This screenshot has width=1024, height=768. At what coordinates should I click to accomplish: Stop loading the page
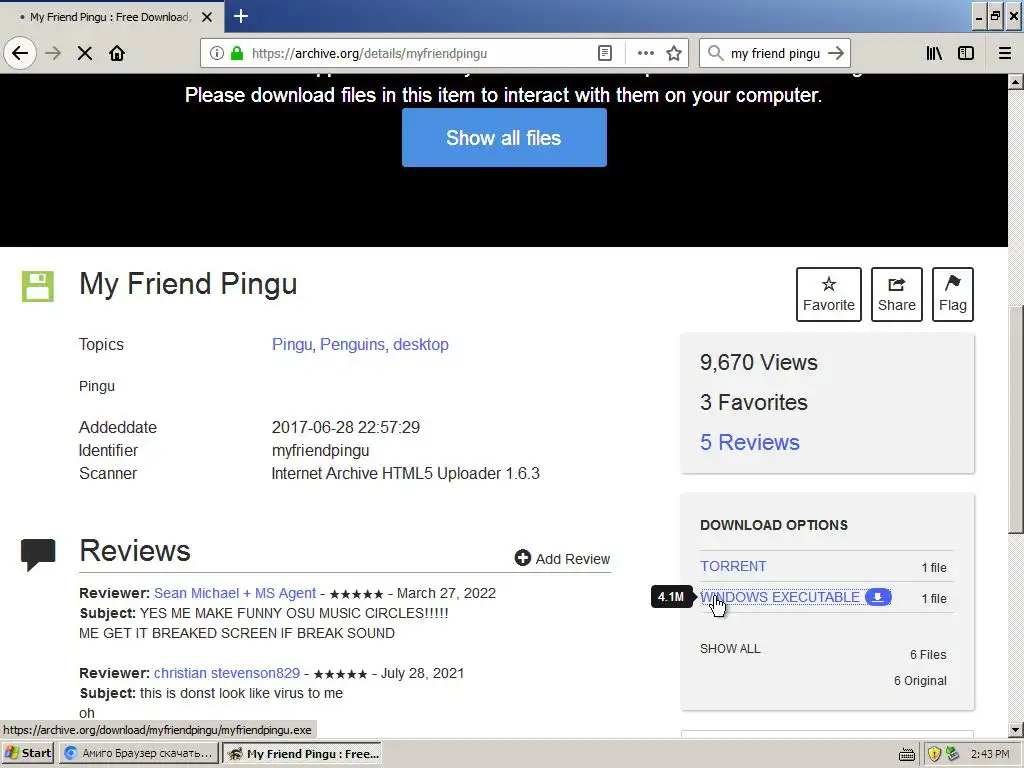pyautogui.click(x=85, y=54)
